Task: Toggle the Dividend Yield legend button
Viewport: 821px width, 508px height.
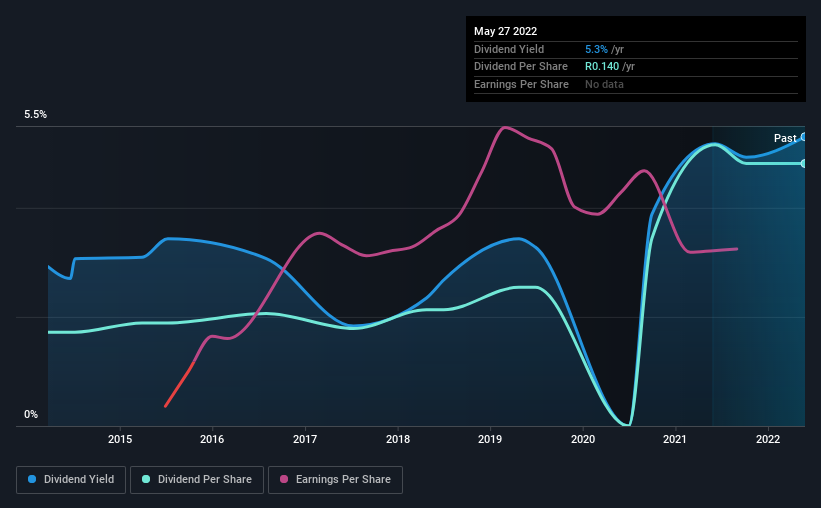Action: (71, 480)
